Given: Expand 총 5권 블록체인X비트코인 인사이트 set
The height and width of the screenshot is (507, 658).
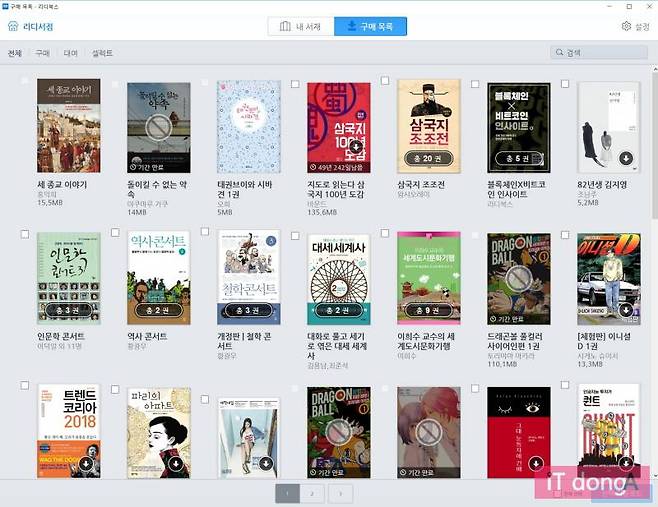Looking at the screenshot, I should (x=518, y=158).
